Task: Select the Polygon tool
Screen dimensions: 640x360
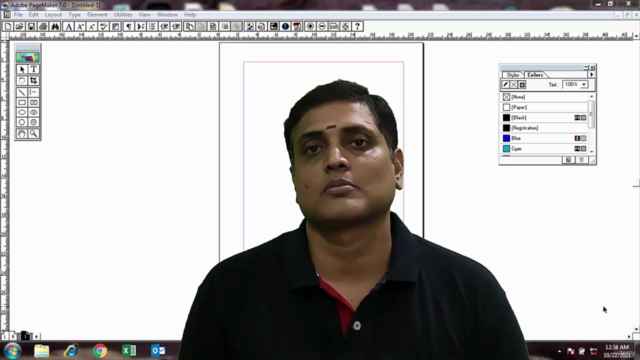Action: click(22, 122)
